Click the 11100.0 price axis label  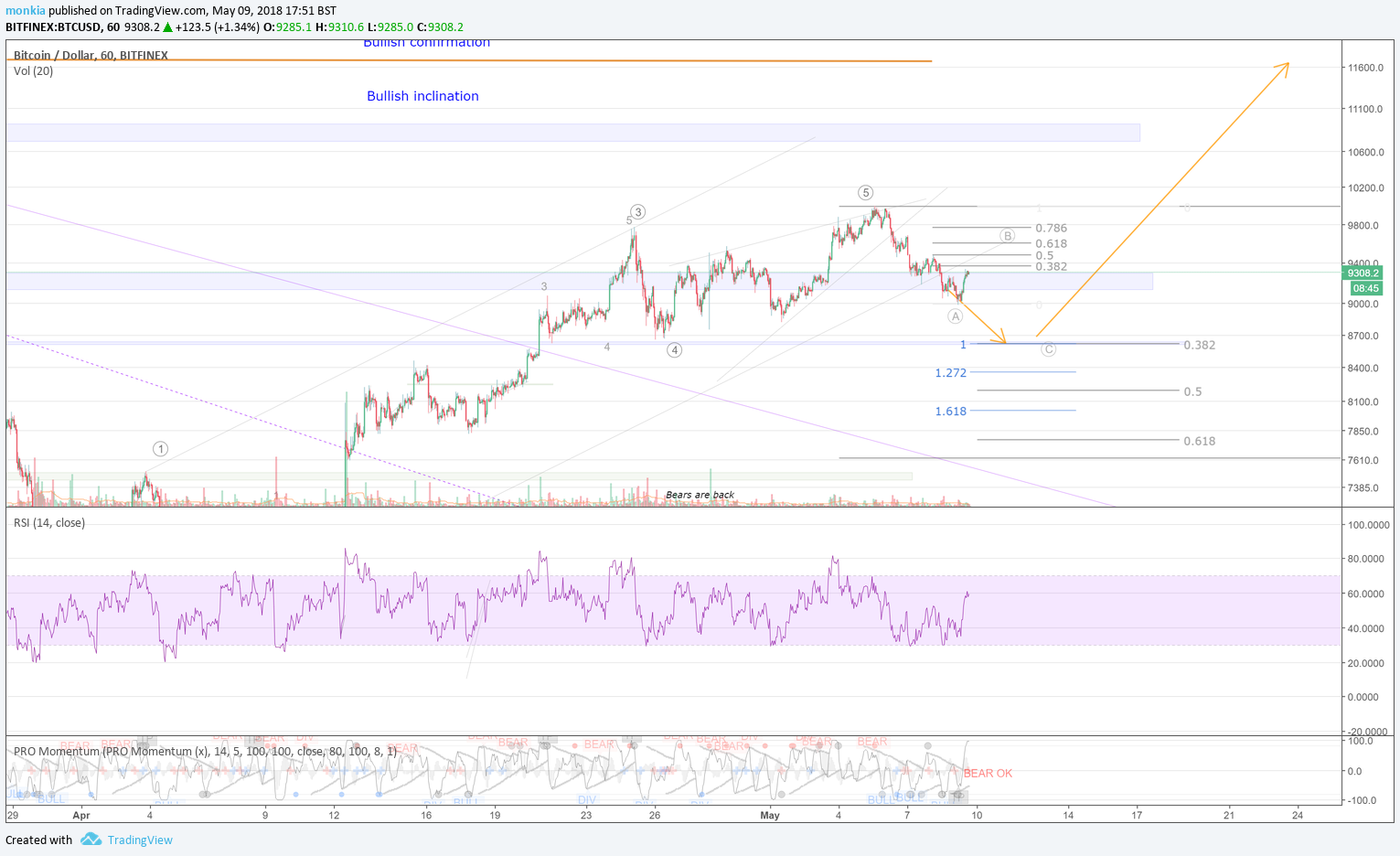click(x=1365, y=110)
